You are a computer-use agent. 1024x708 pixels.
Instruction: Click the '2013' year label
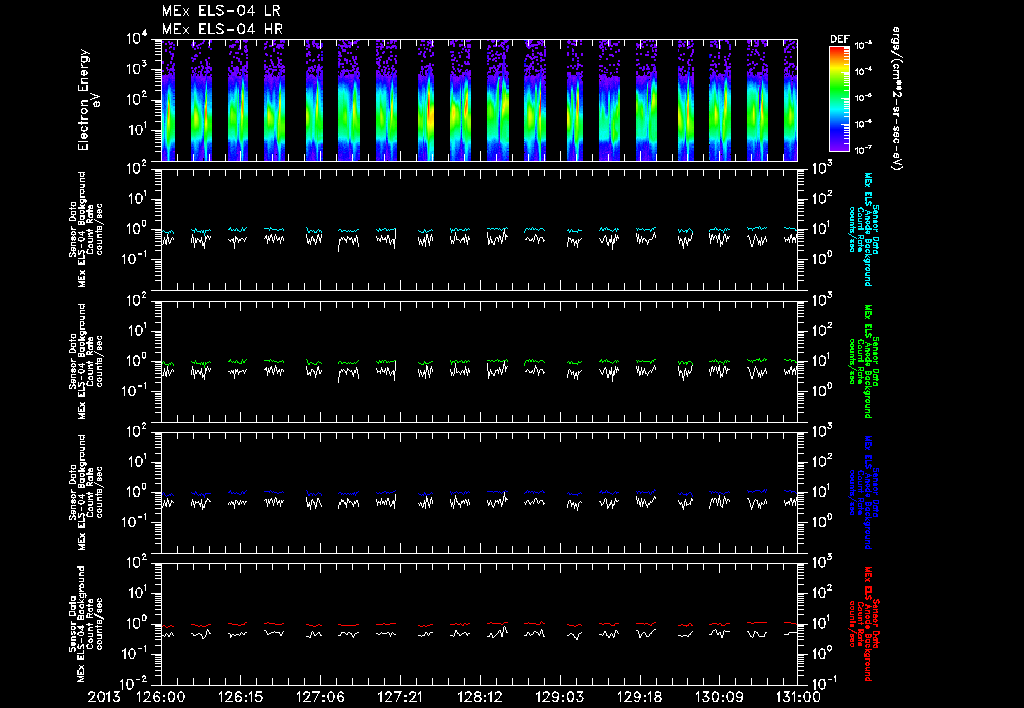pos(104,697)
